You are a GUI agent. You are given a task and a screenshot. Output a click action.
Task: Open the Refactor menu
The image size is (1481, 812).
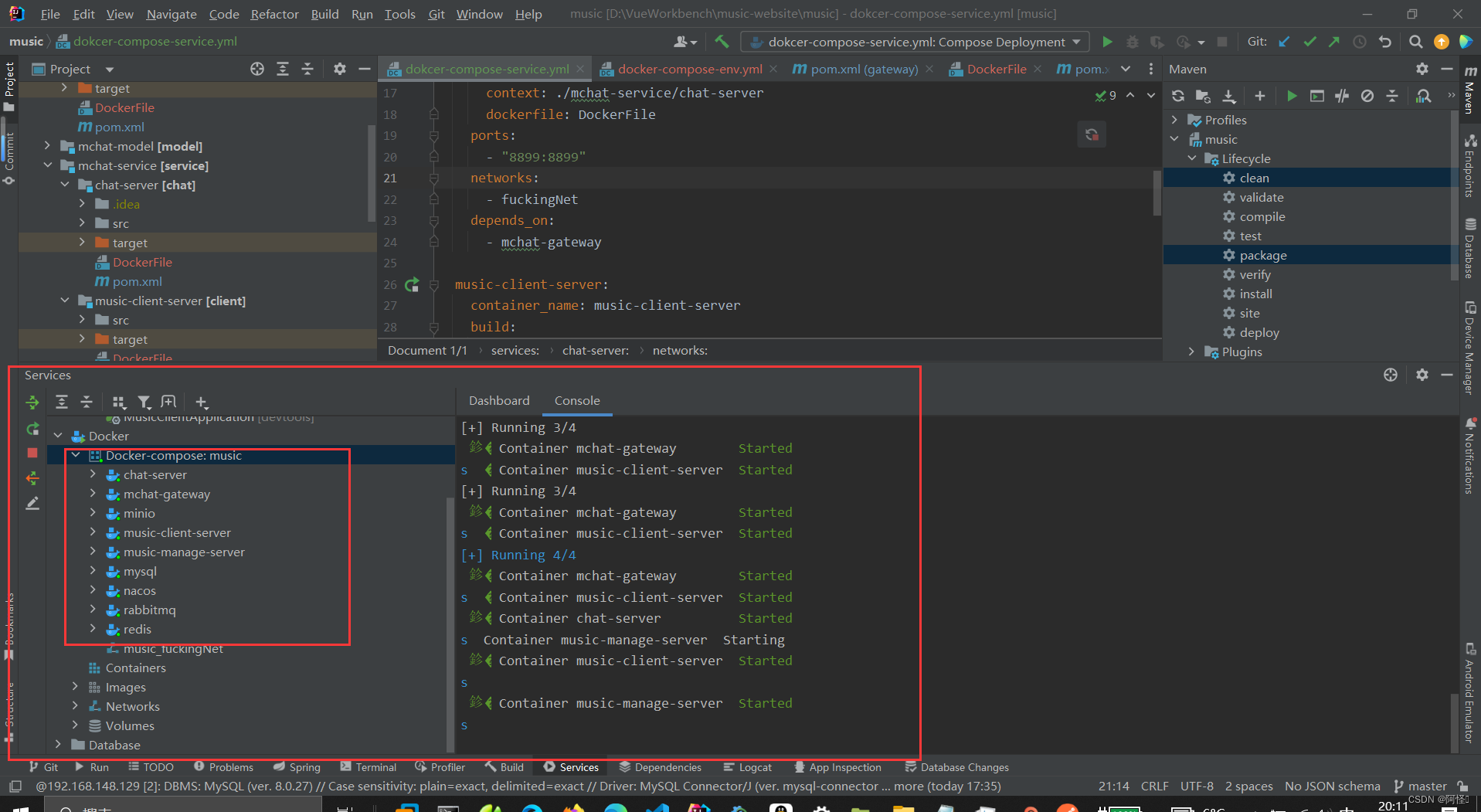click(274, 14)
